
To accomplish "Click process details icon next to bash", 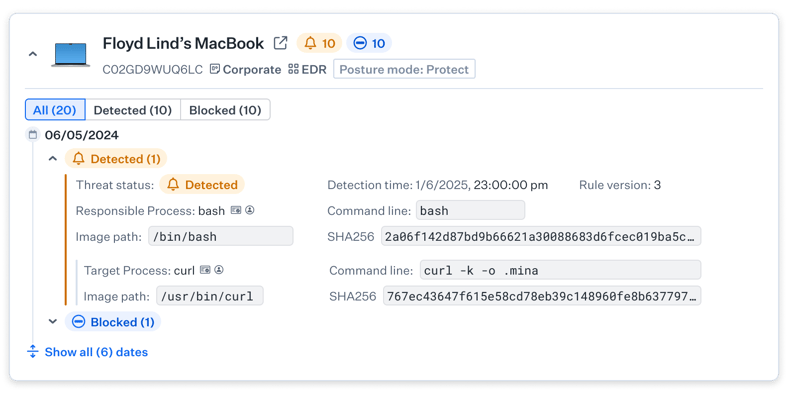I will pyautogui.click(x=236, y=211).
